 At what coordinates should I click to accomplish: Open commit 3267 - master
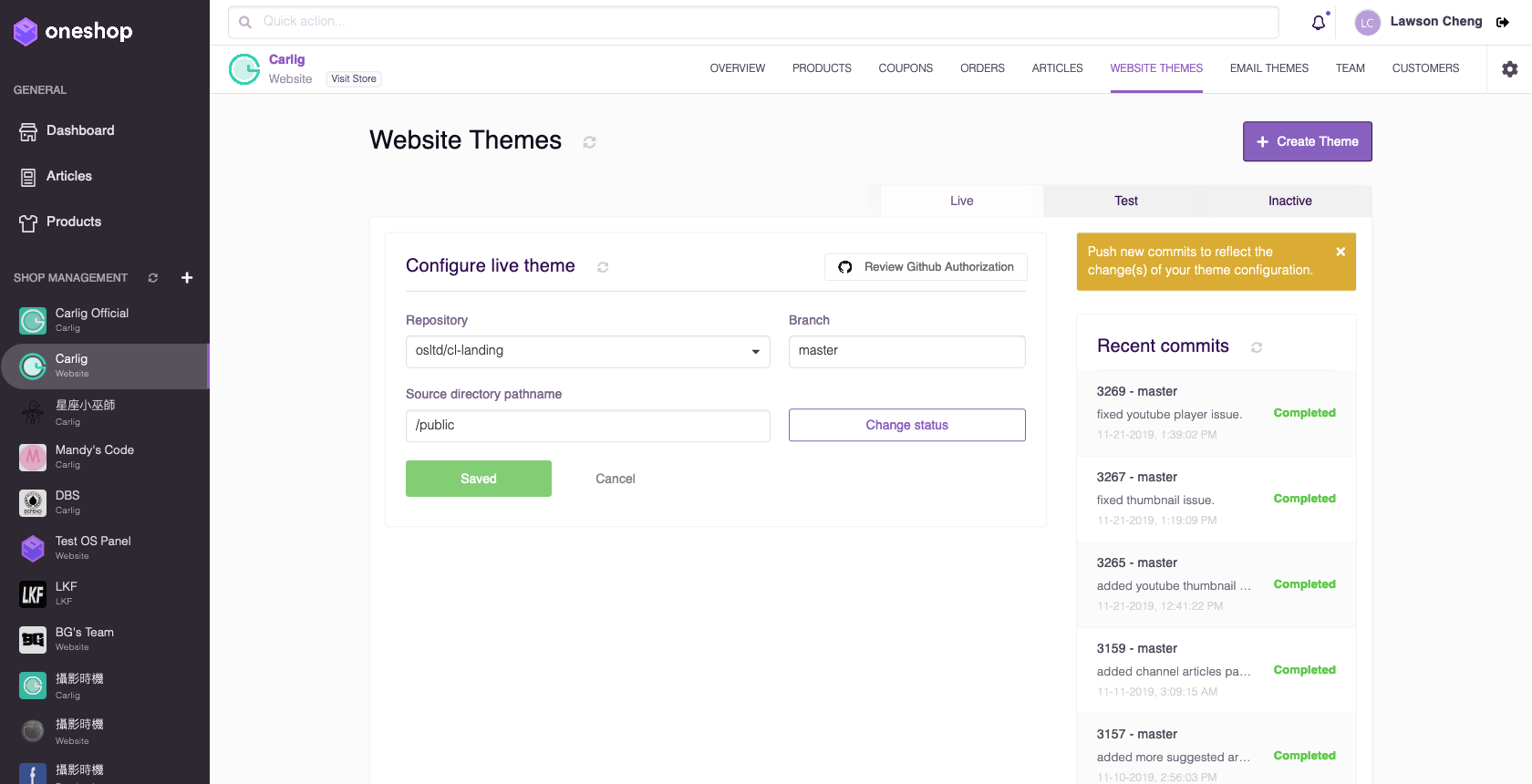coord(1216,499)
